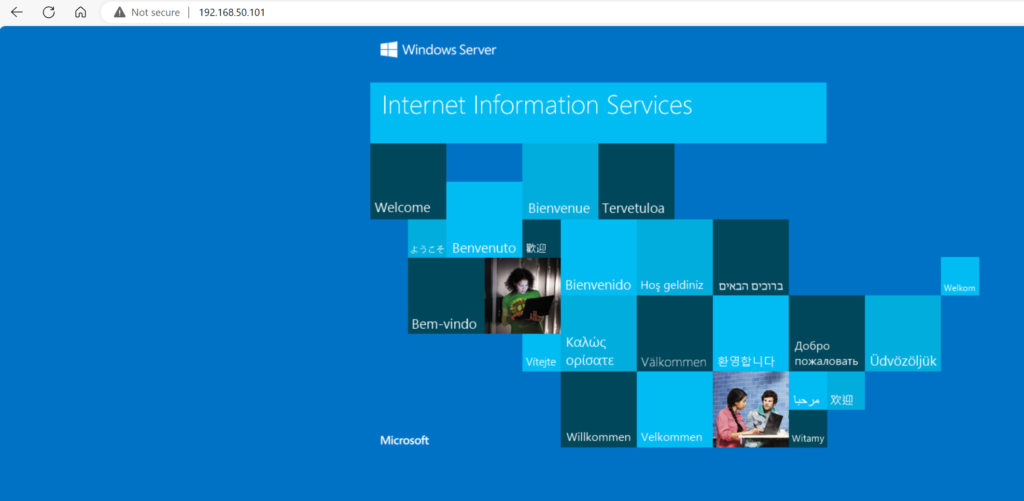Click the Добро пожаловать tile
Screen dimensions: 1024x501
[x=827, y=333]
